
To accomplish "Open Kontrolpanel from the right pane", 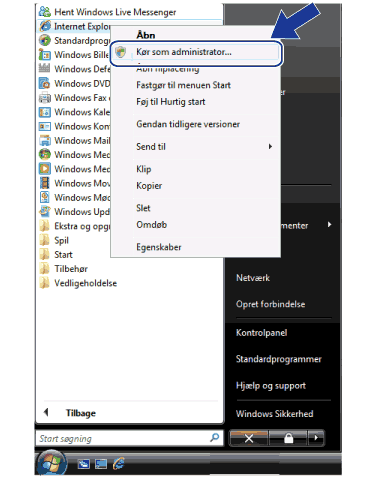I will (x=261, y=333).
